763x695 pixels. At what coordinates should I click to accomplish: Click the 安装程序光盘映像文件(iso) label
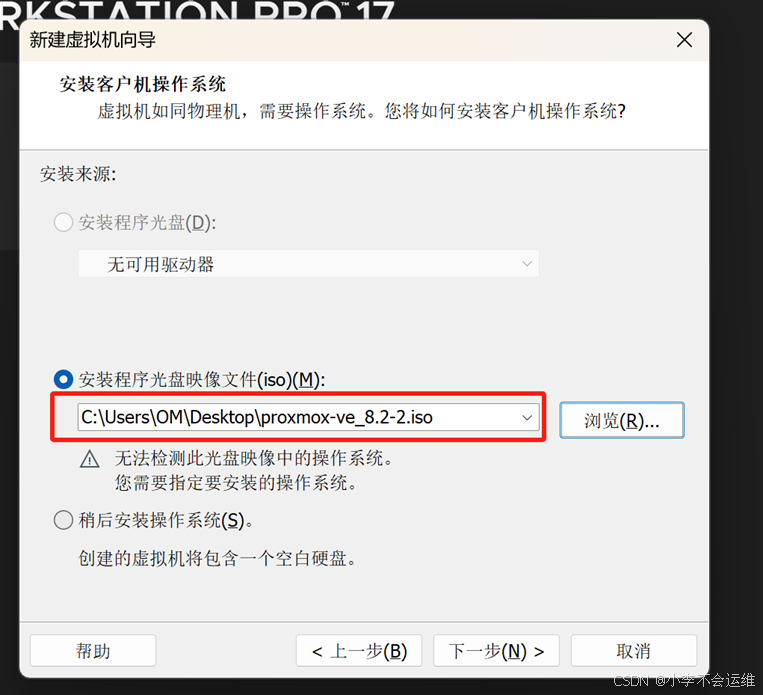[202, 380]
